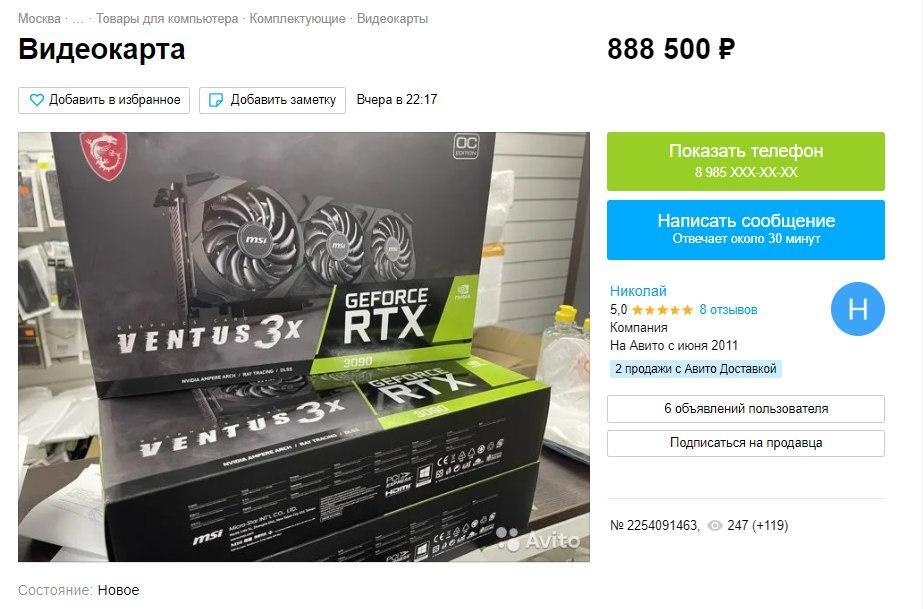Go to Товары для компьютера category

[x=167, y=18]
